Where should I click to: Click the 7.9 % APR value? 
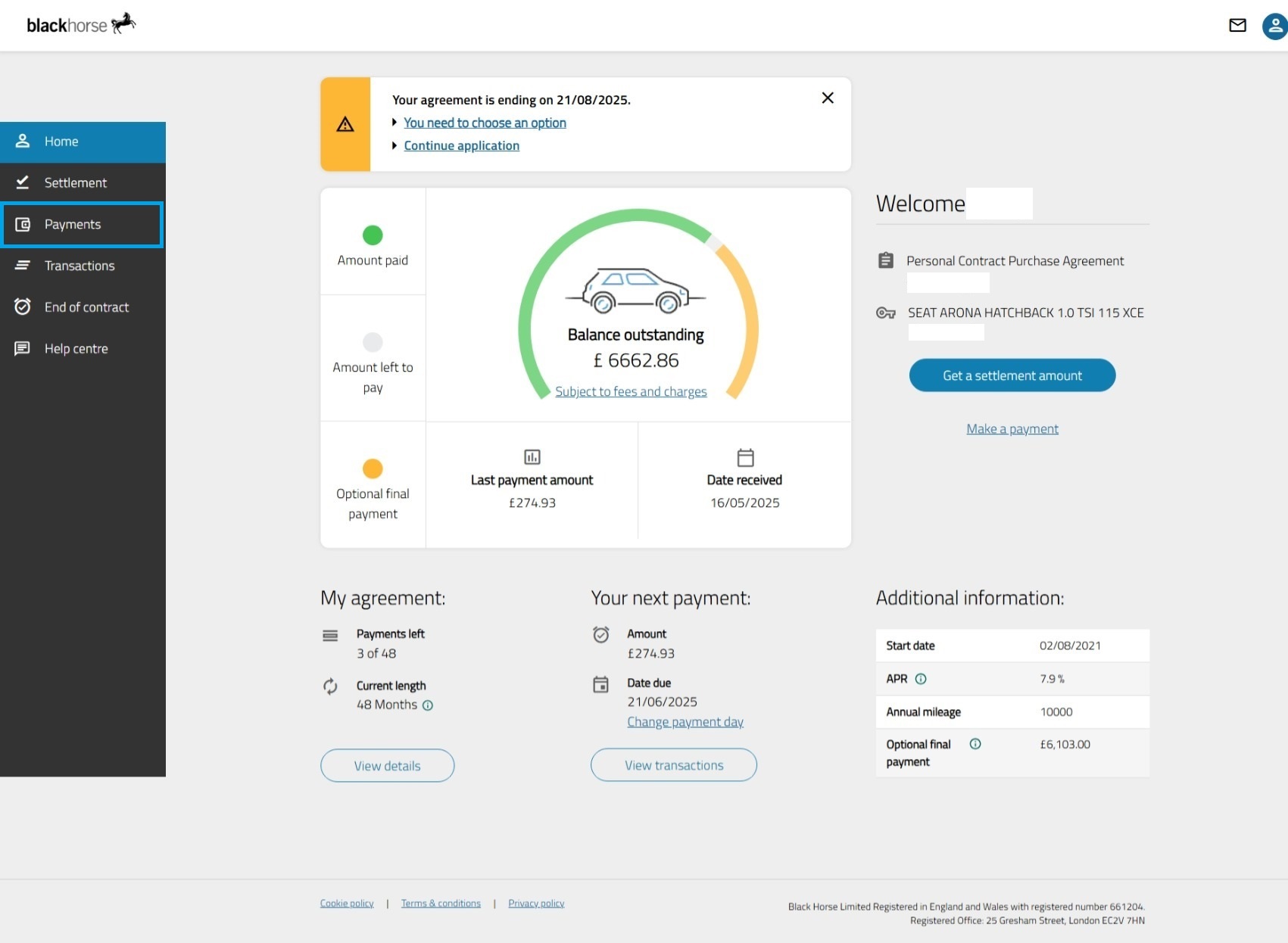point(1052,679)
